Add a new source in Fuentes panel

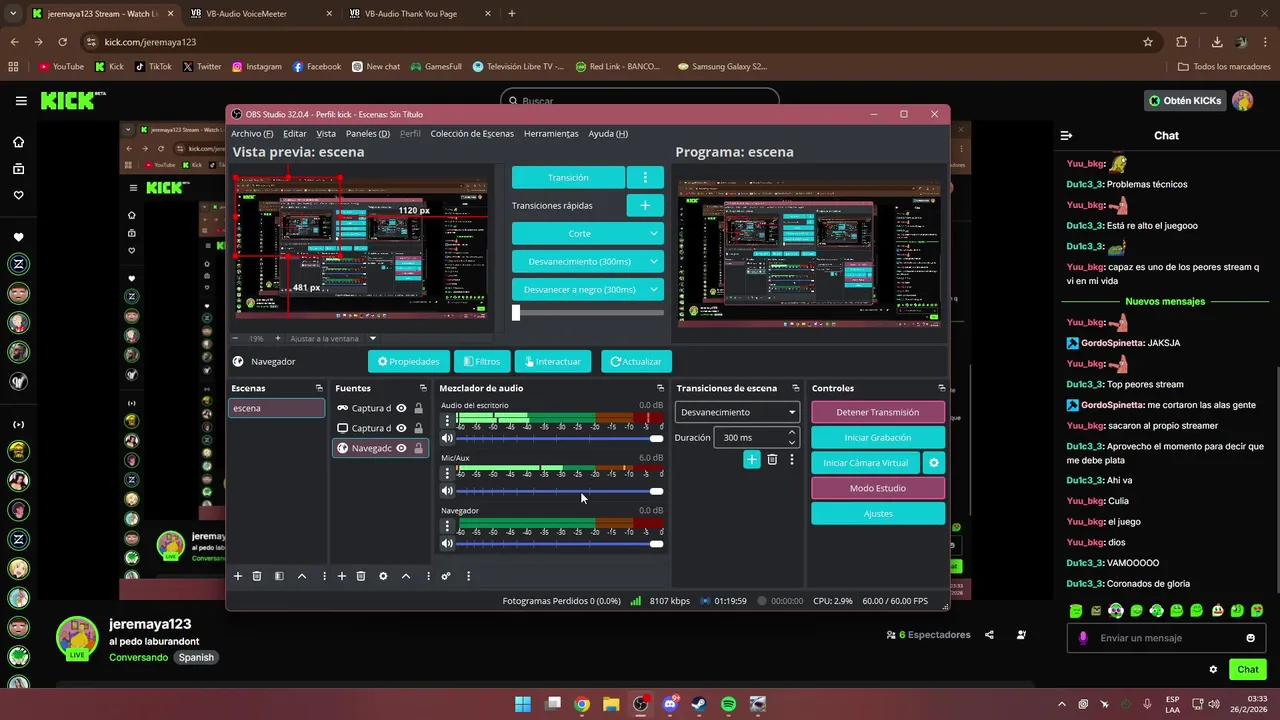coord(342,576)
